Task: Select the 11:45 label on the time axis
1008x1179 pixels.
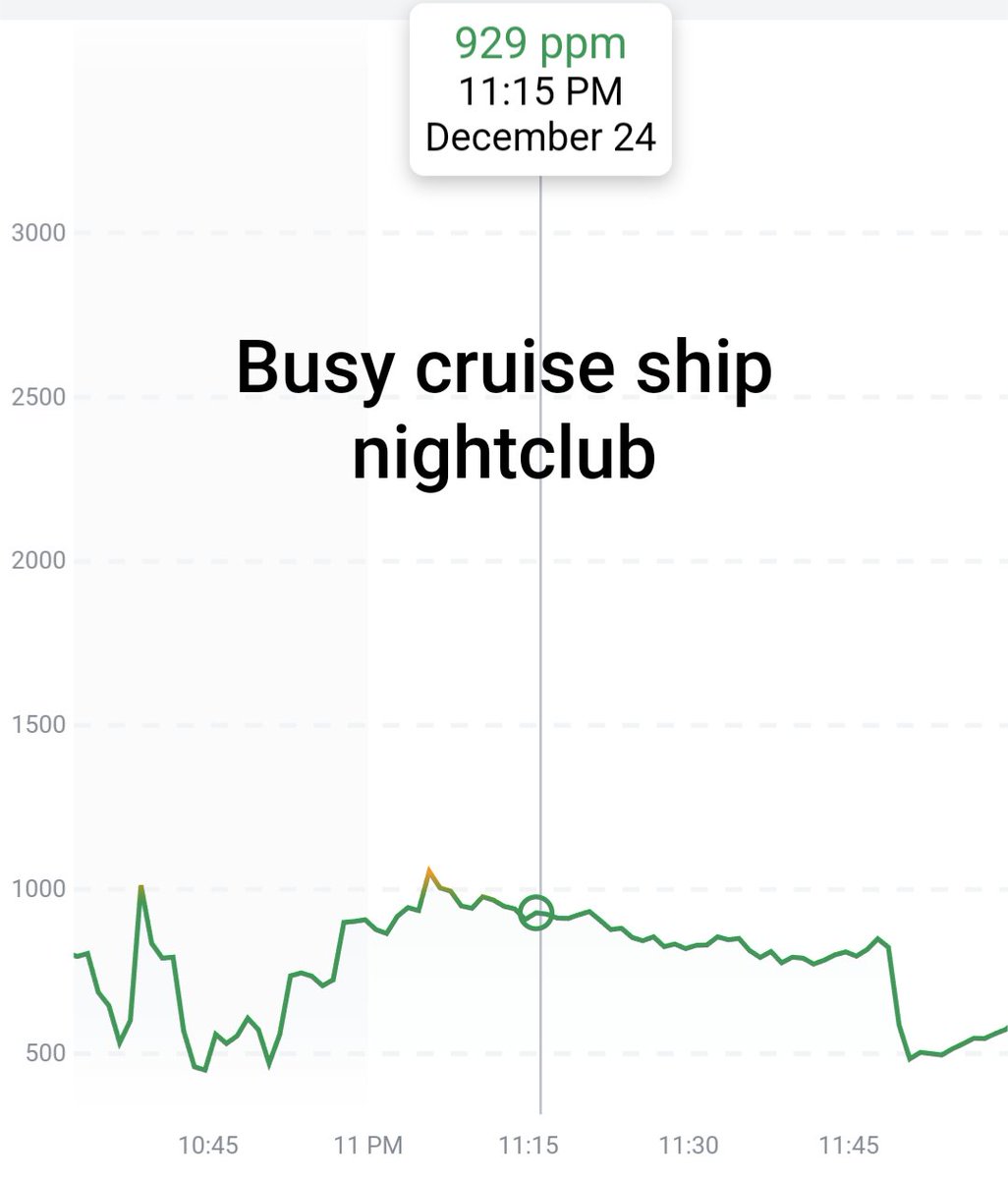Action: [x=849, y=1145]
